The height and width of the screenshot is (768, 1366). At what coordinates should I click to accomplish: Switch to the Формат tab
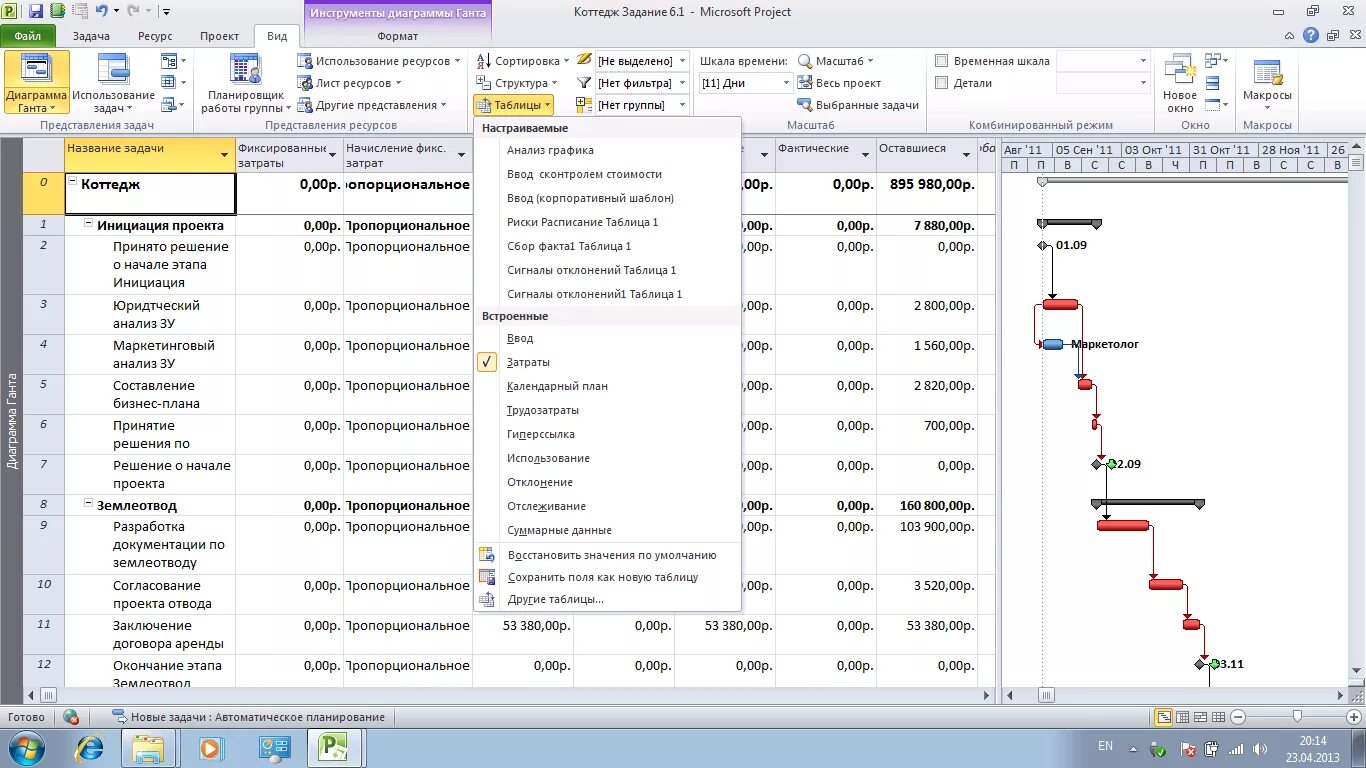coord(398,36)
